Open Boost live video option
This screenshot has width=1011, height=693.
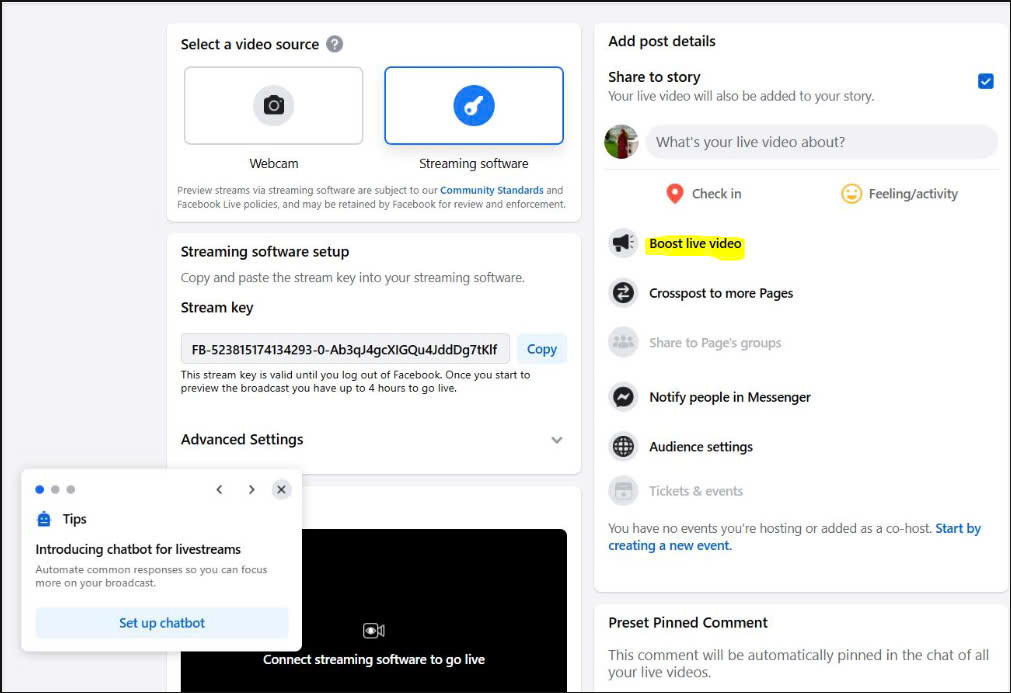[695, 244]
